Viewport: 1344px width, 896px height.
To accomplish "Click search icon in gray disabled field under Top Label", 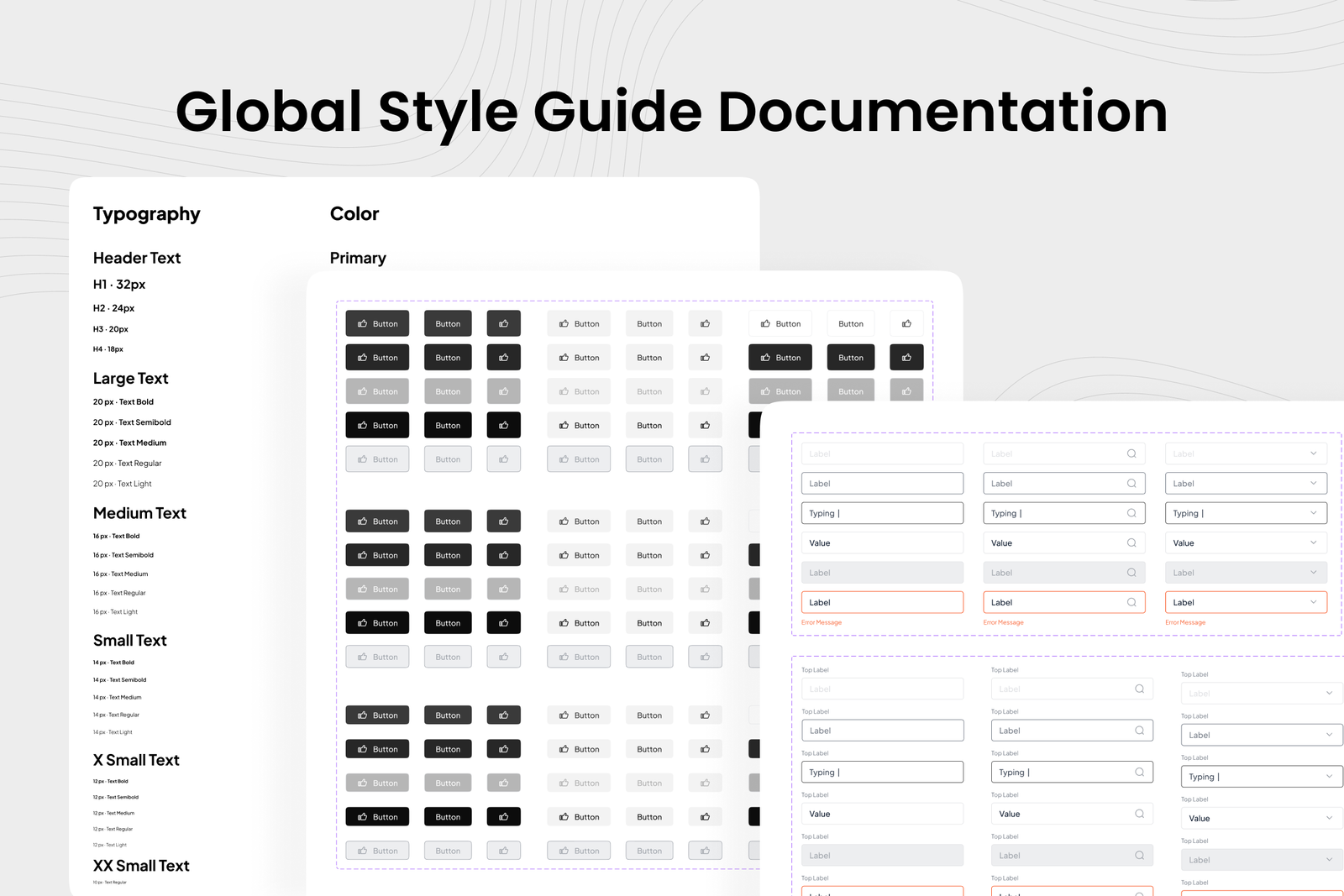I will coord(1140,856).
